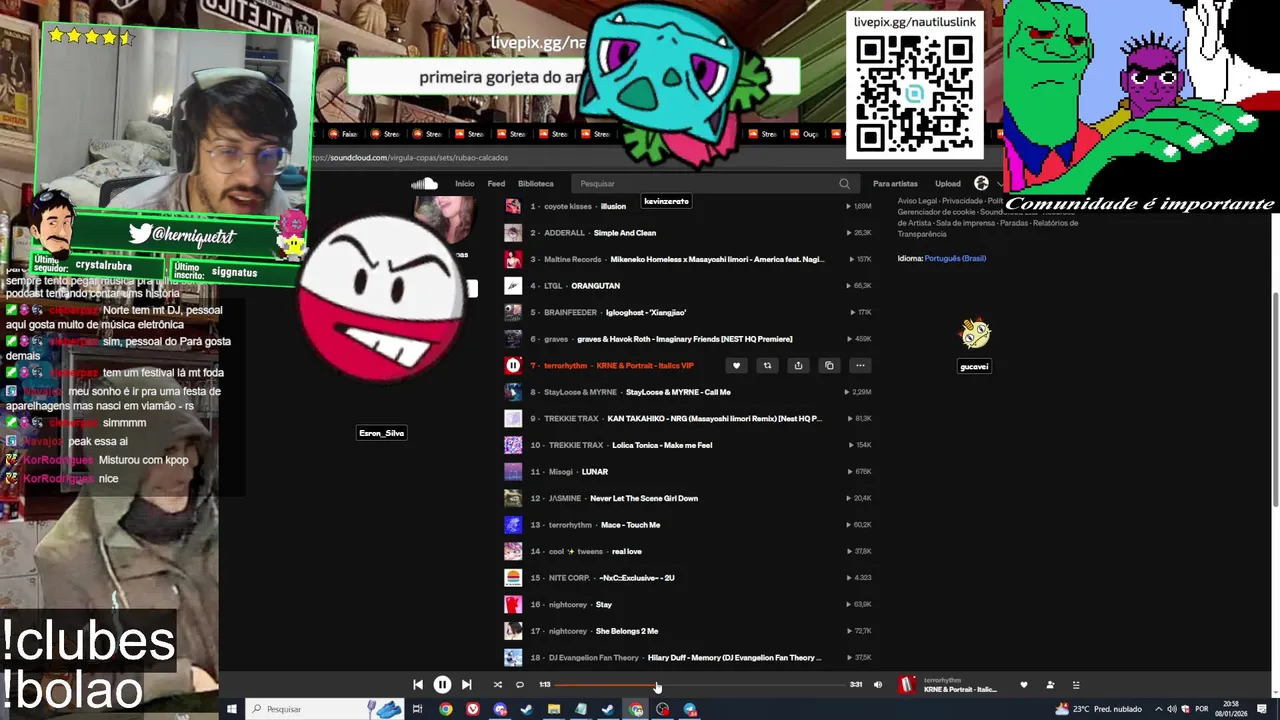Screen dimensions: 1280x720
Task: Skip to previous track in player bar
Action: click(x=418, y=685)
